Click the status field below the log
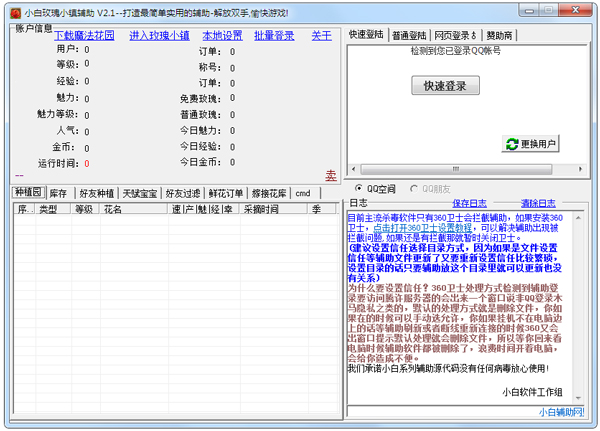This screenshot has width=600, height=431. (x=466, y=412)
